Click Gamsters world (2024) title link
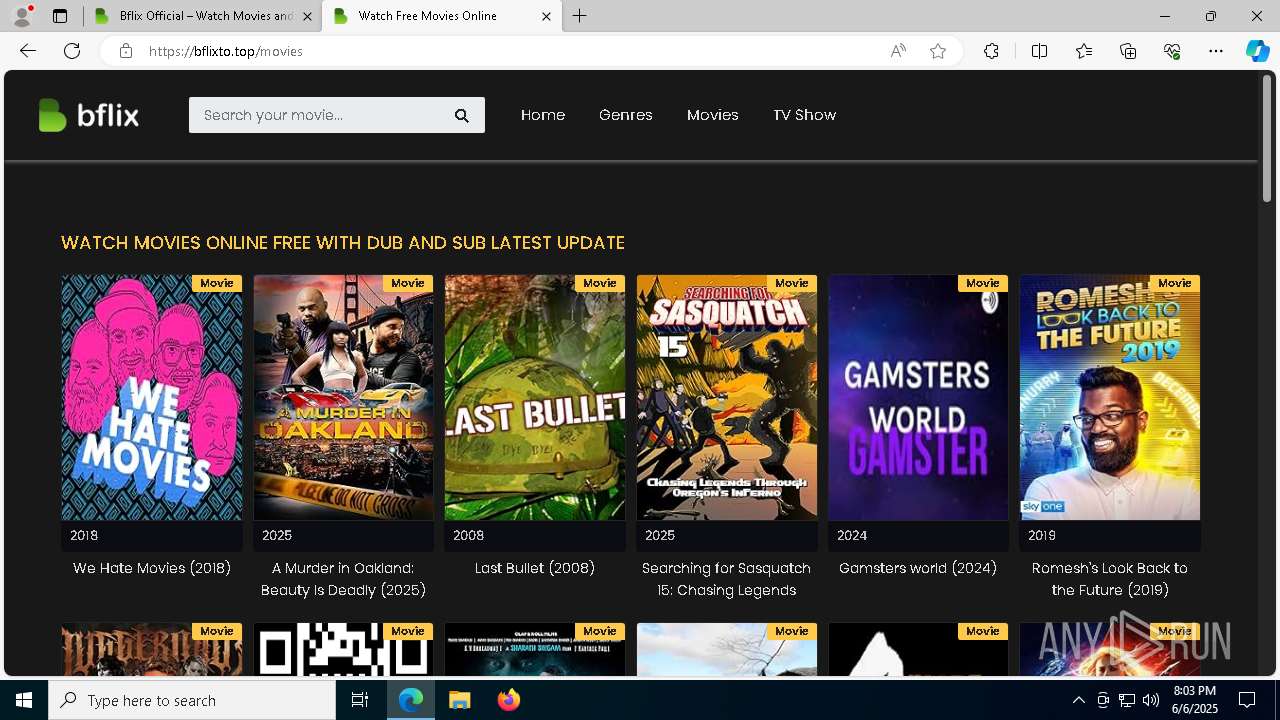The width and height of the screenshot is (1280, 720). point(918,568)
